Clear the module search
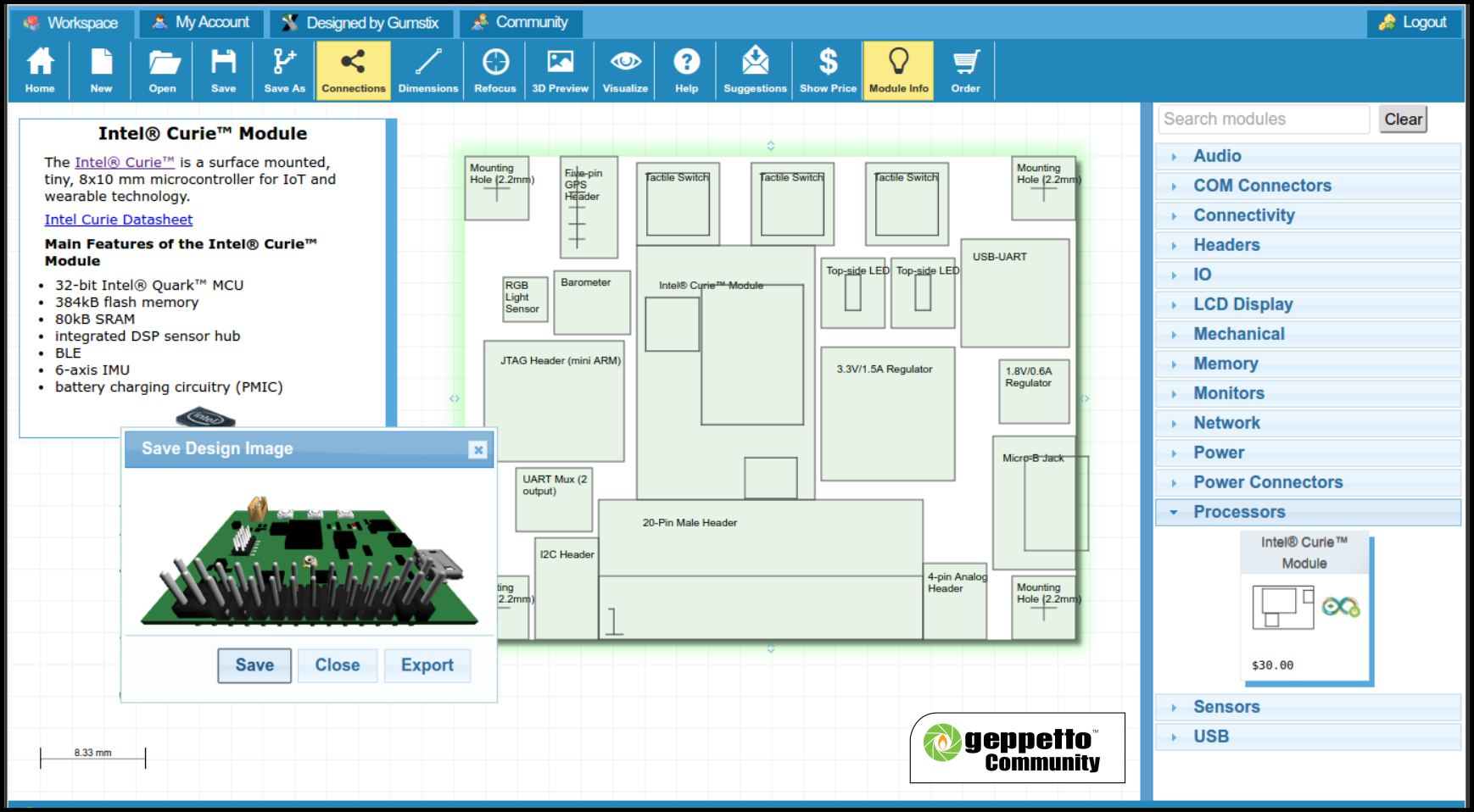This screenshot has height=812, width=1474. pyautogui.click(x=1403, y=120)
